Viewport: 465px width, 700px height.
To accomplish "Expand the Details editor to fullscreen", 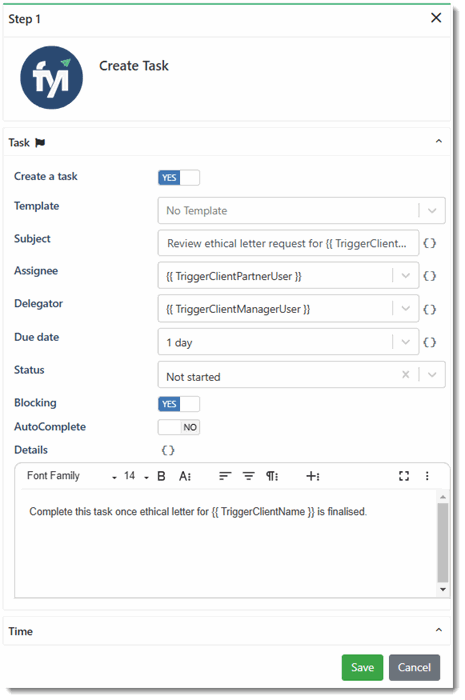I will (x=404, y=476).
